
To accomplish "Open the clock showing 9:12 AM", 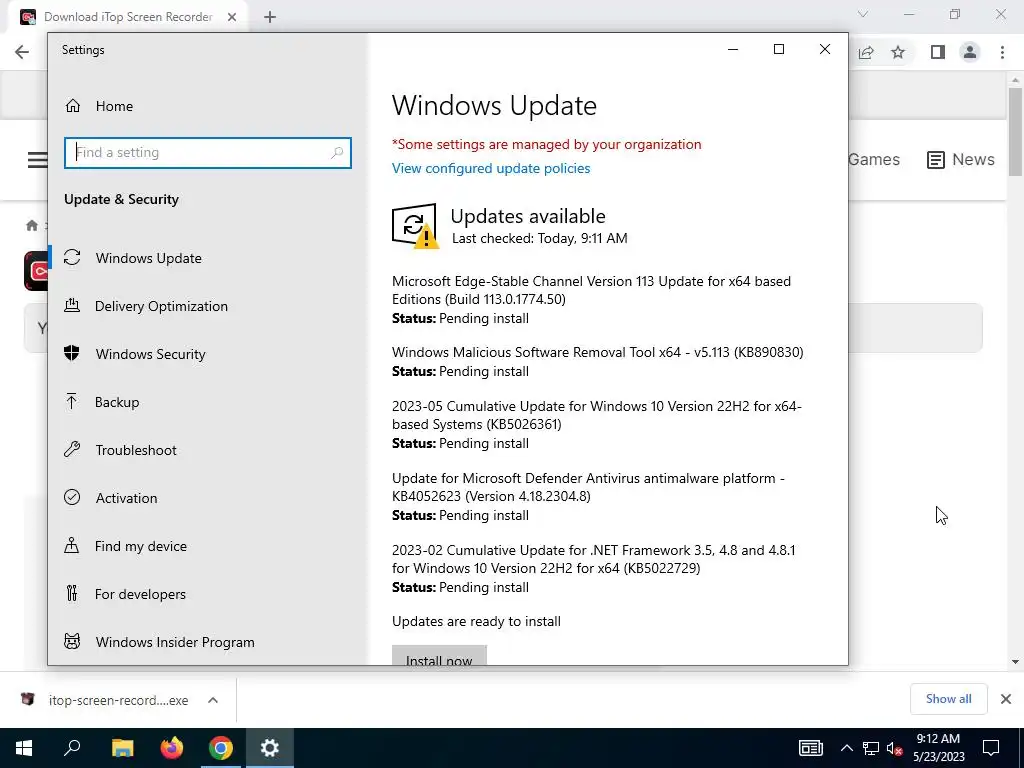I will pos(938,748).
